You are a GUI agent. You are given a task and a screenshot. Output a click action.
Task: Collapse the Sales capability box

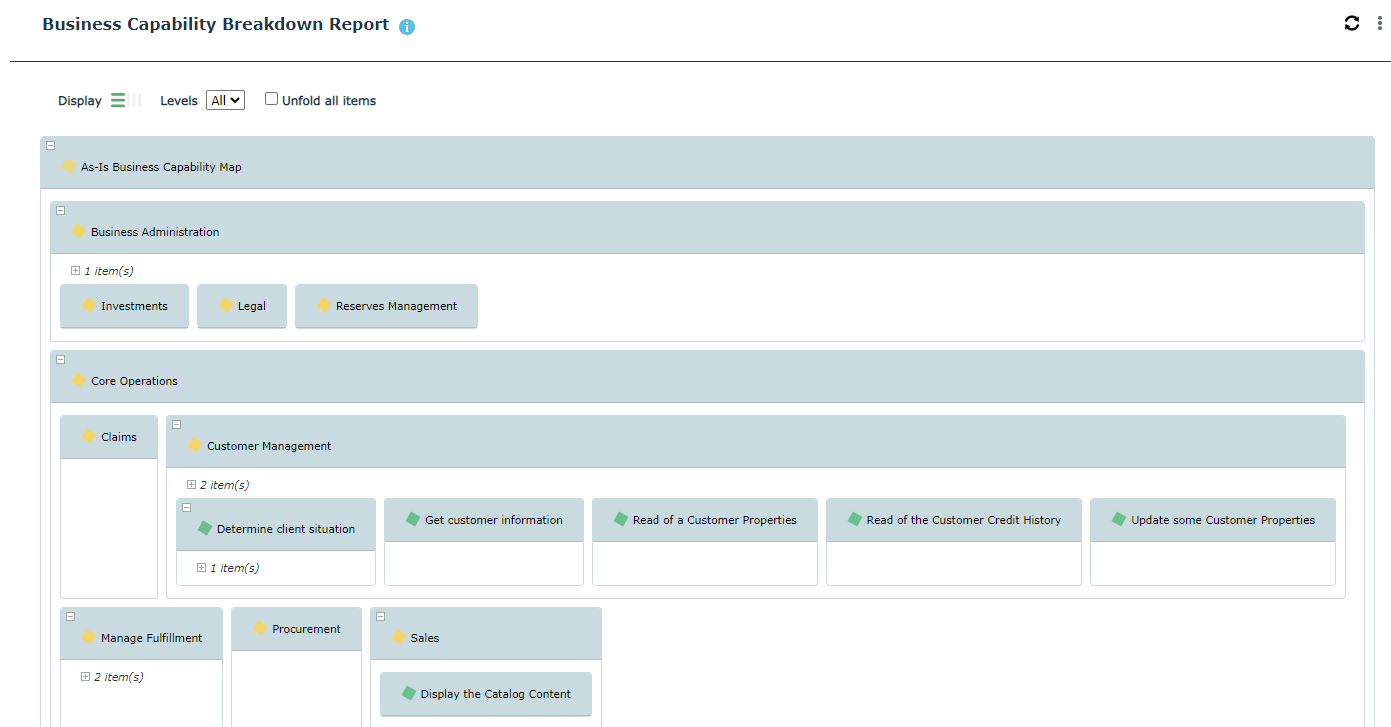tap(381, 617)
